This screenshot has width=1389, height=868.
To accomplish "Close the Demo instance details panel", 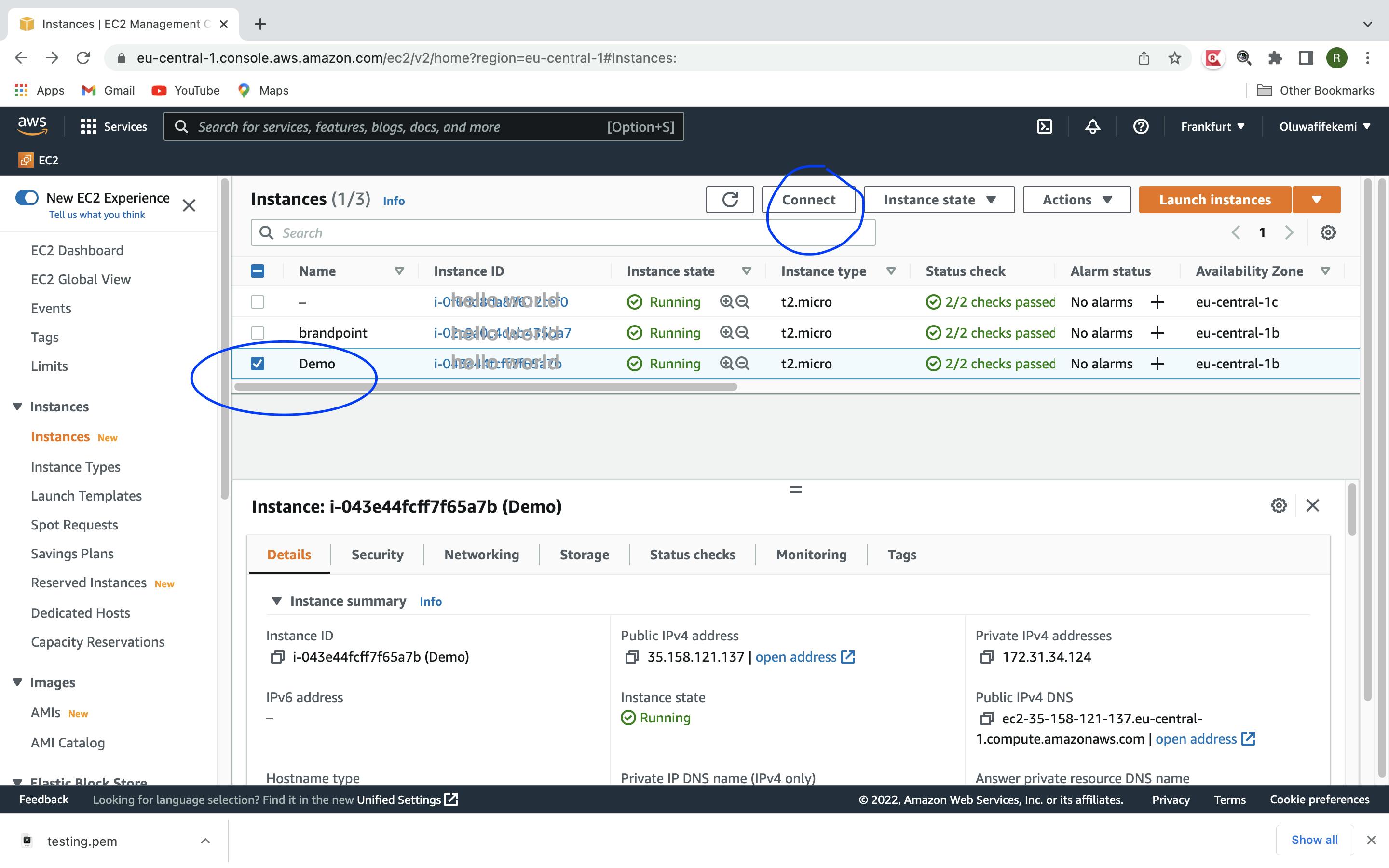I will click(1312, 505).
